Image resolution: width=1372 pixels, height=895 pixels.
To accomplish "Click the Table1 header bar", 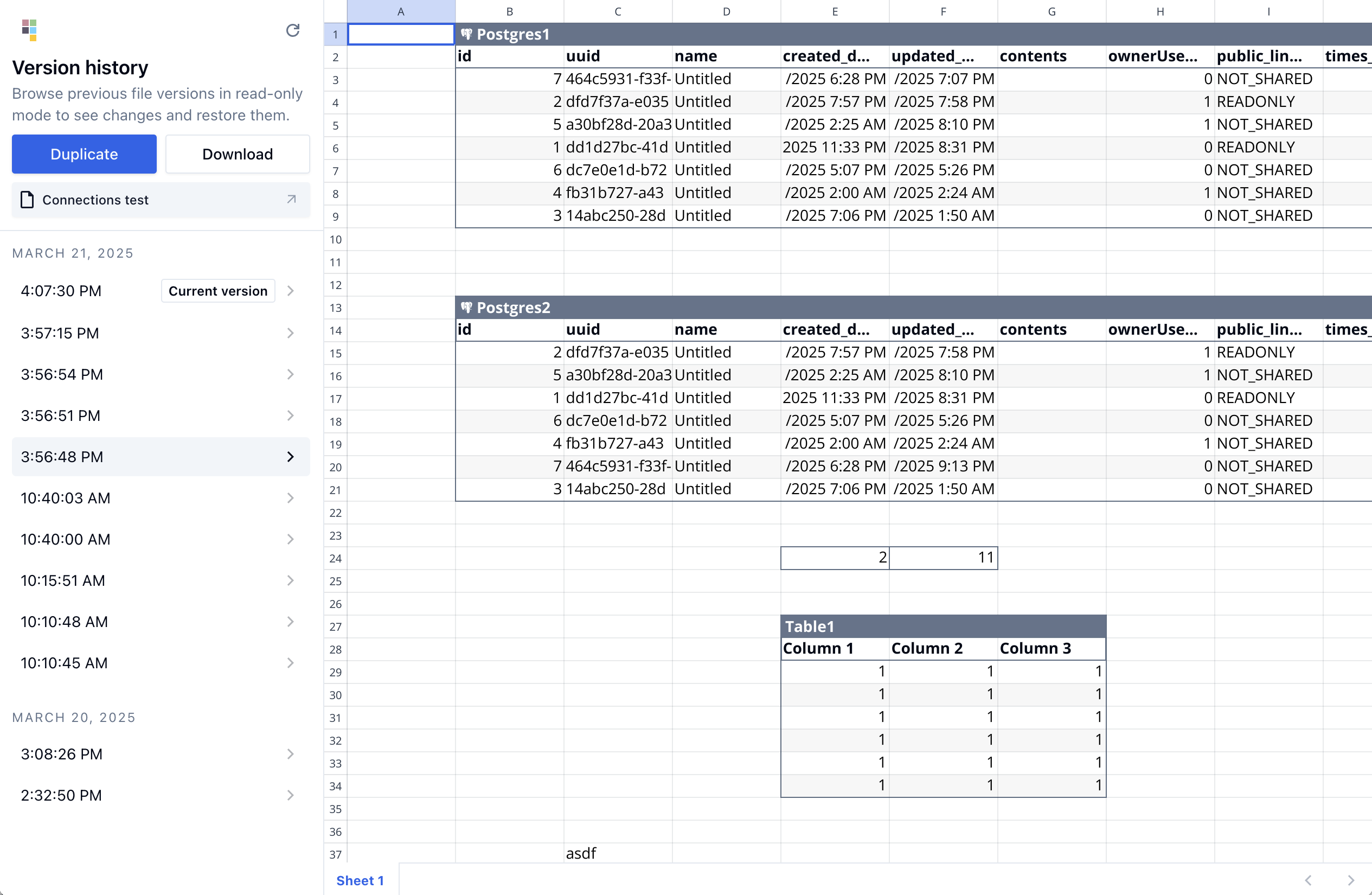I will [x=943, y=627].
